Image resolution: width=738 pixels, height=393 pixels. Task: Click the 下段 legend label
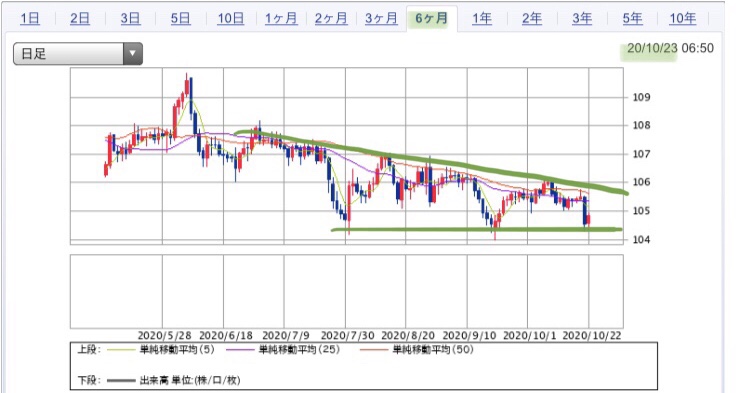click(89, 380)
